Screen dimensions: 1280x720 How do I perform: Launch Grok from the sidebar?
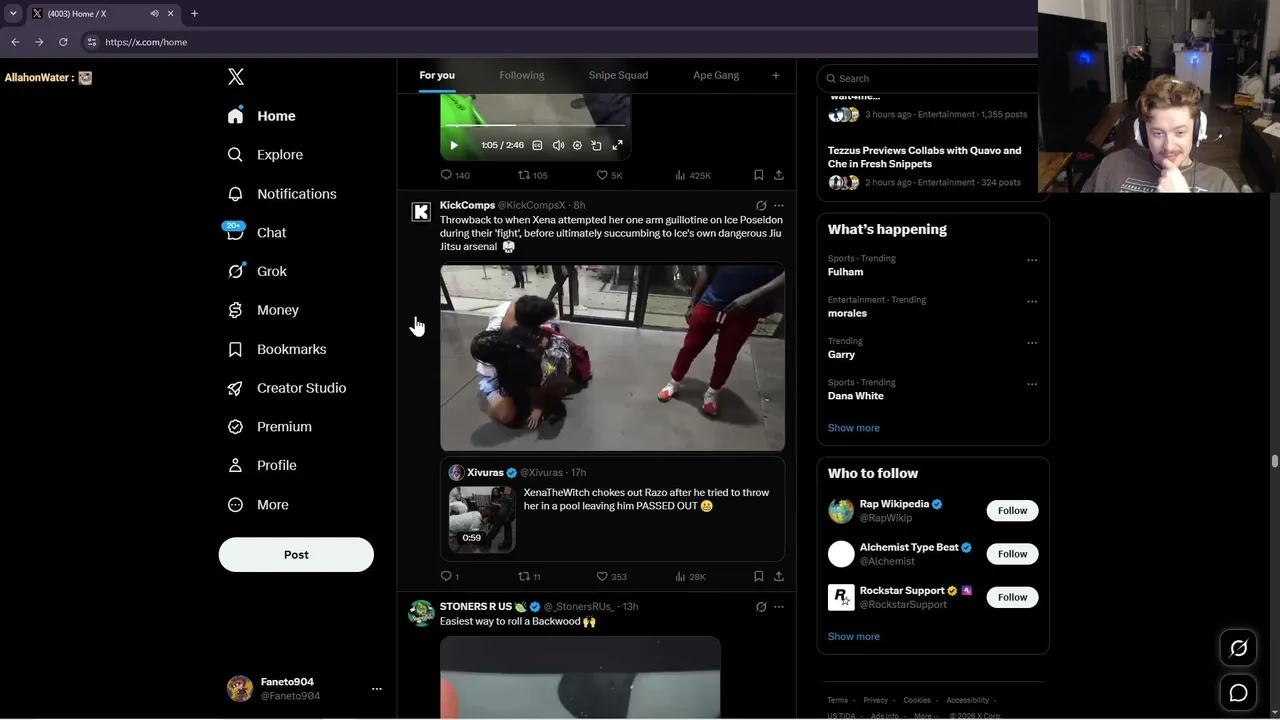coord(257,271)
